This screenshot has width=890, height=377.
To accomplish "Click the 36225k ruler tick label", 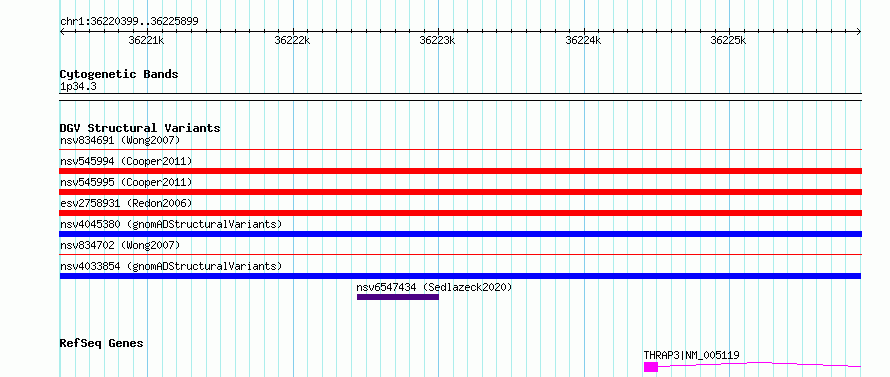I will click(x=728, y=40).
